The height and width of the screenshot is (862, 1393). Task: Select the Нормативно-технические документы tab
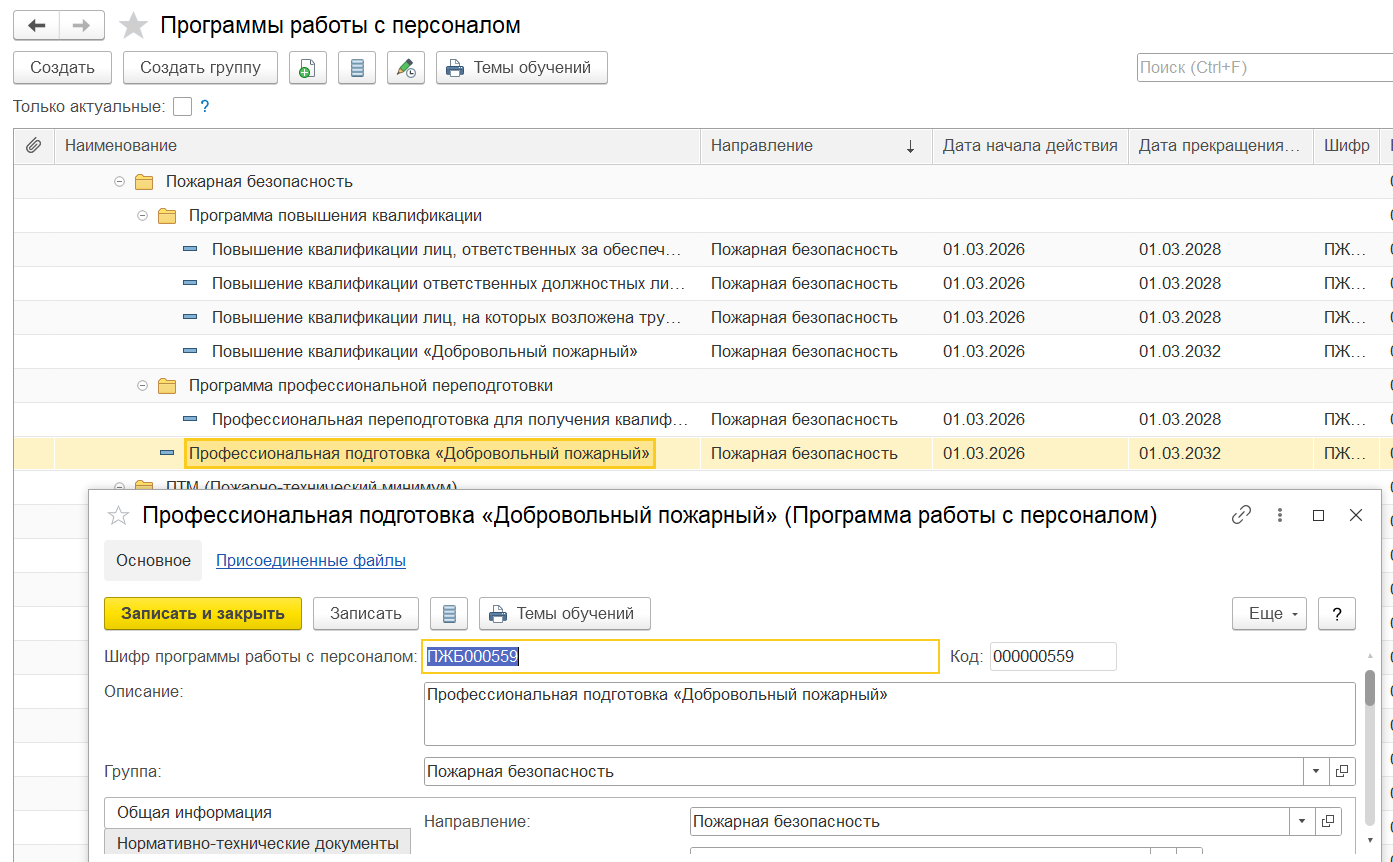(x=258, y=843)
